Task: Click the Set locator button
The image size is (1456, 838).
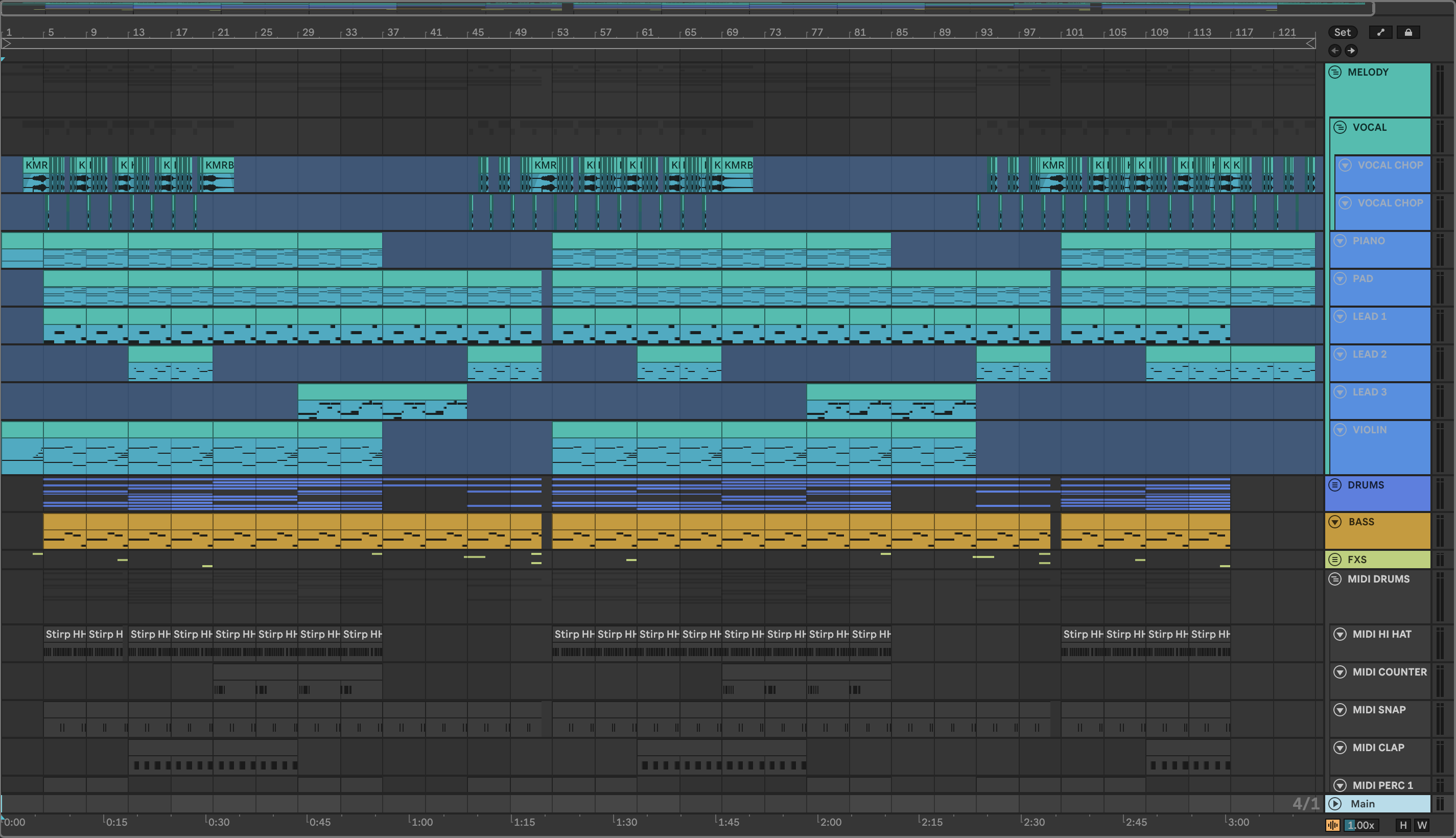Action: (x=1342, y=32)
